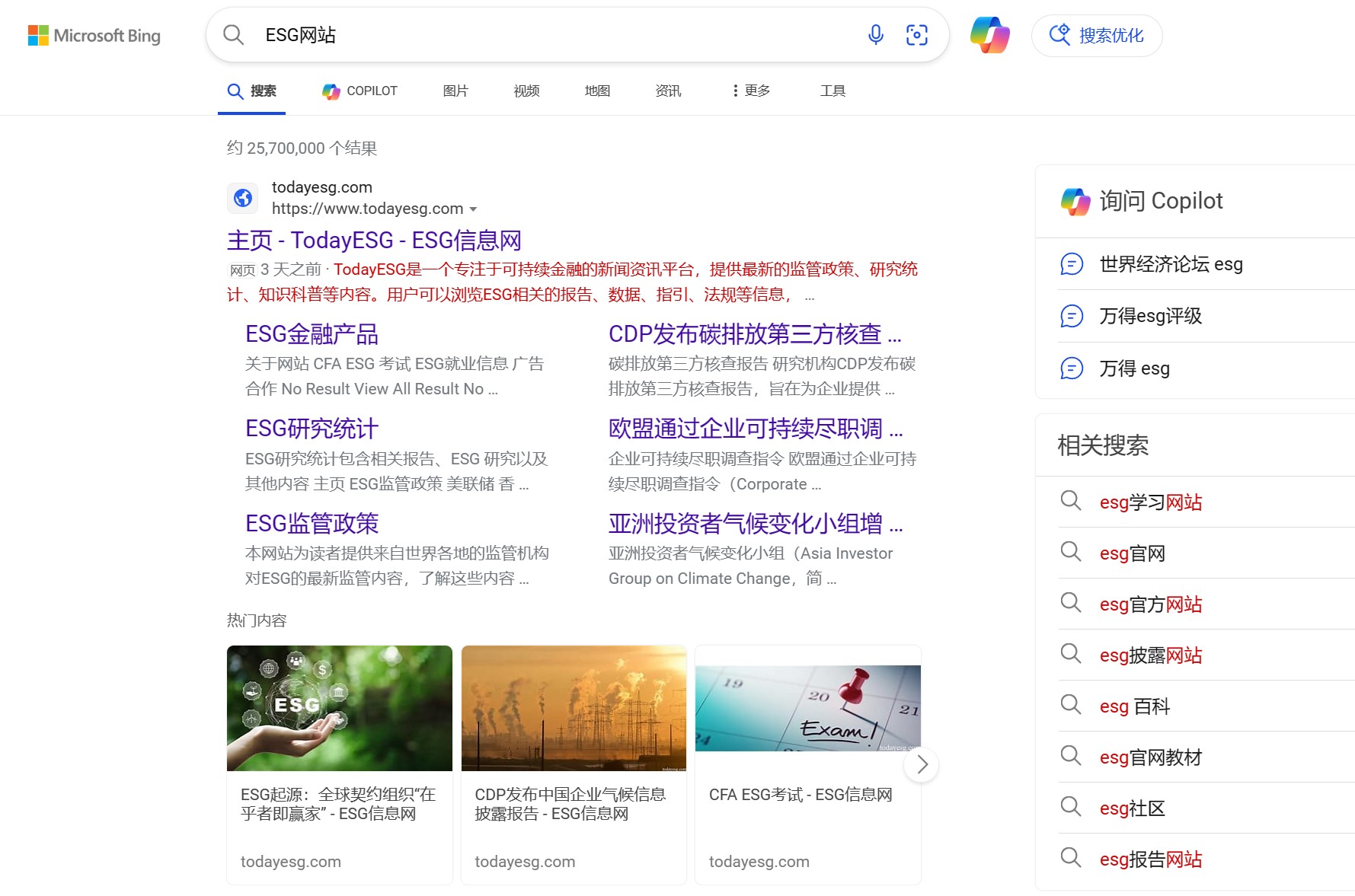Open CDP发布中国企业气候信息披露报告 card title
The width and height of the screenshot is (1355, 896).
click(570, 804)
